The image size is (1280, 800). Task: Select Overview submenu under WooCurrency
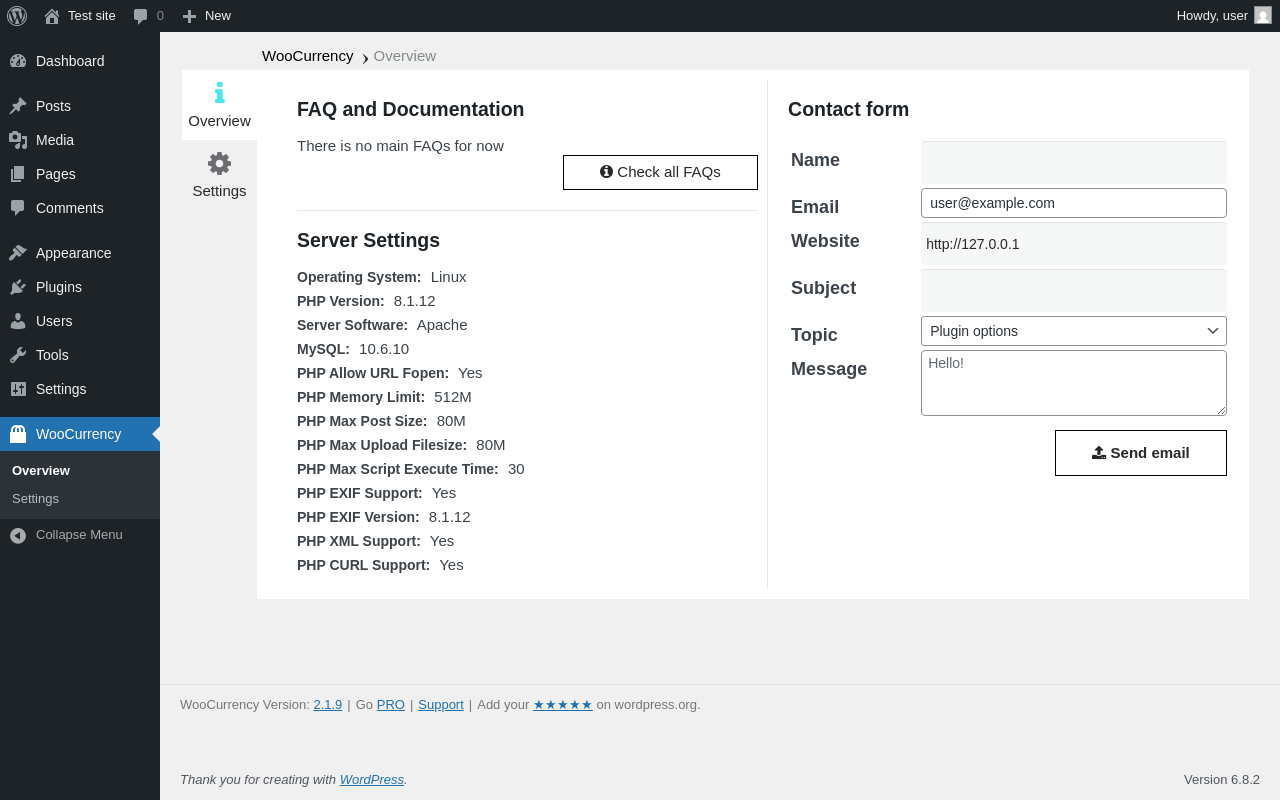(x=41, y=470)
